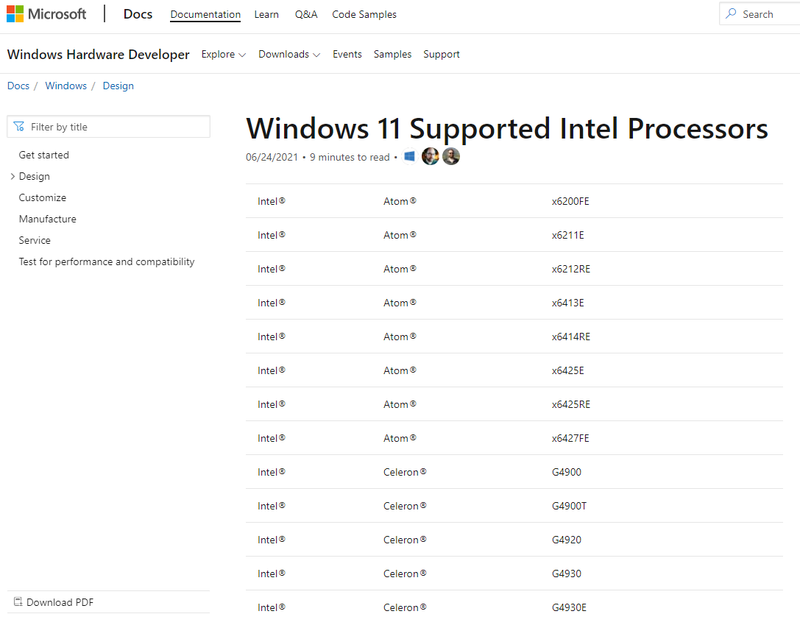Select Get started in sidebar

click(44, 155)
